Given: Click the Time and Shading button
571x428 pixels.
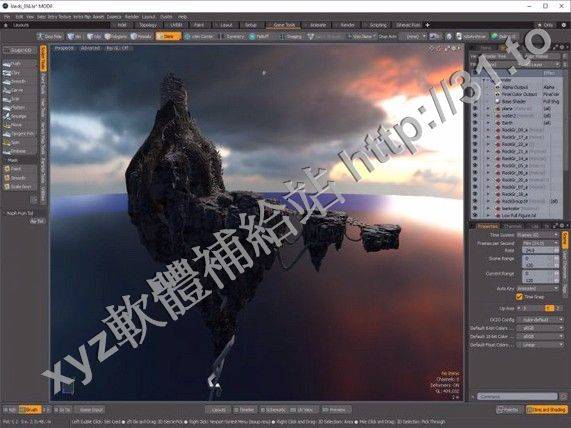Looking at the screenshot, I should [547, 410].
